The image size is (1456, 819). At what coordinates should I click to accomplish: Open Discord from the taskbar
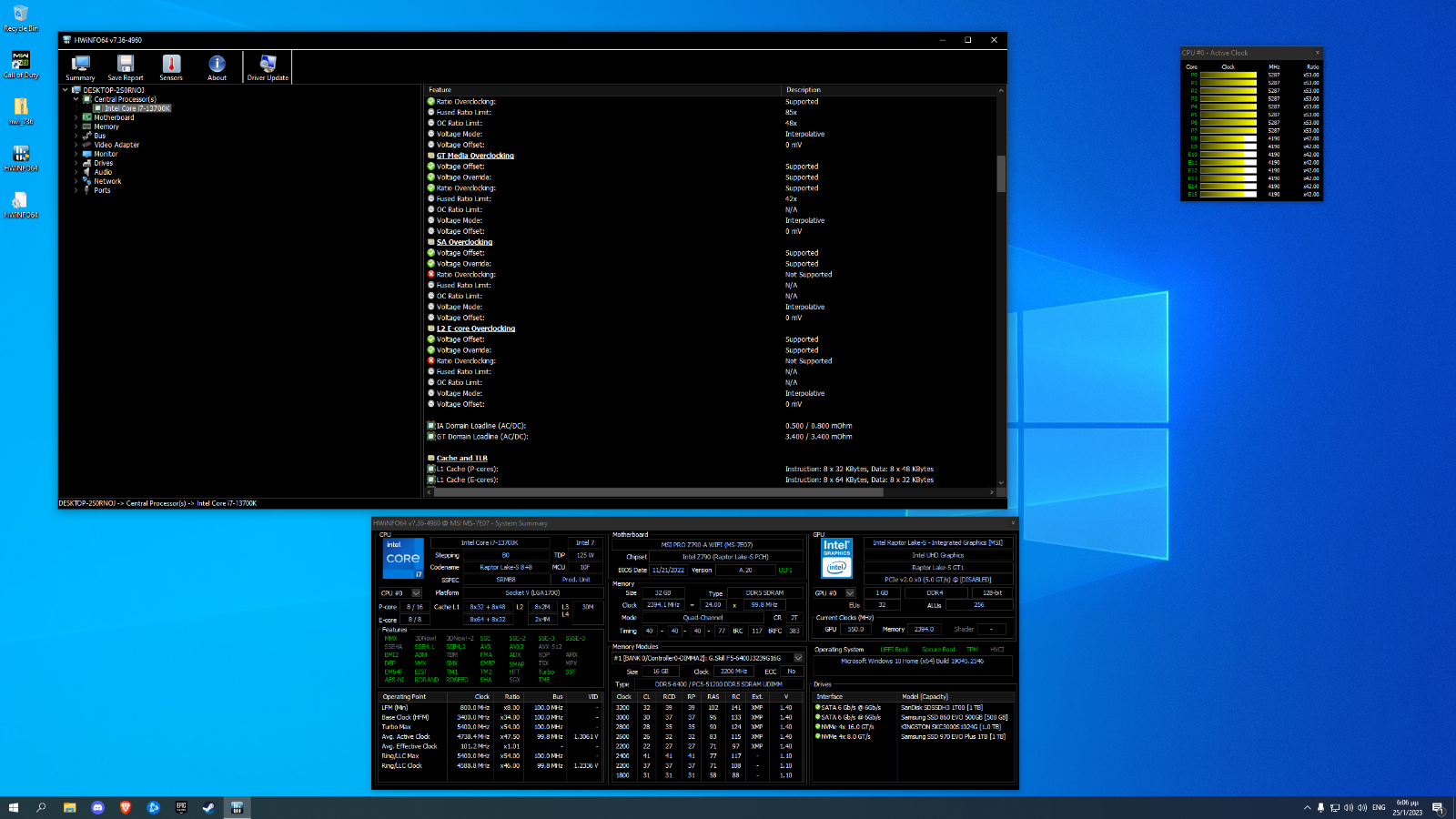click(x=97, y=807)
